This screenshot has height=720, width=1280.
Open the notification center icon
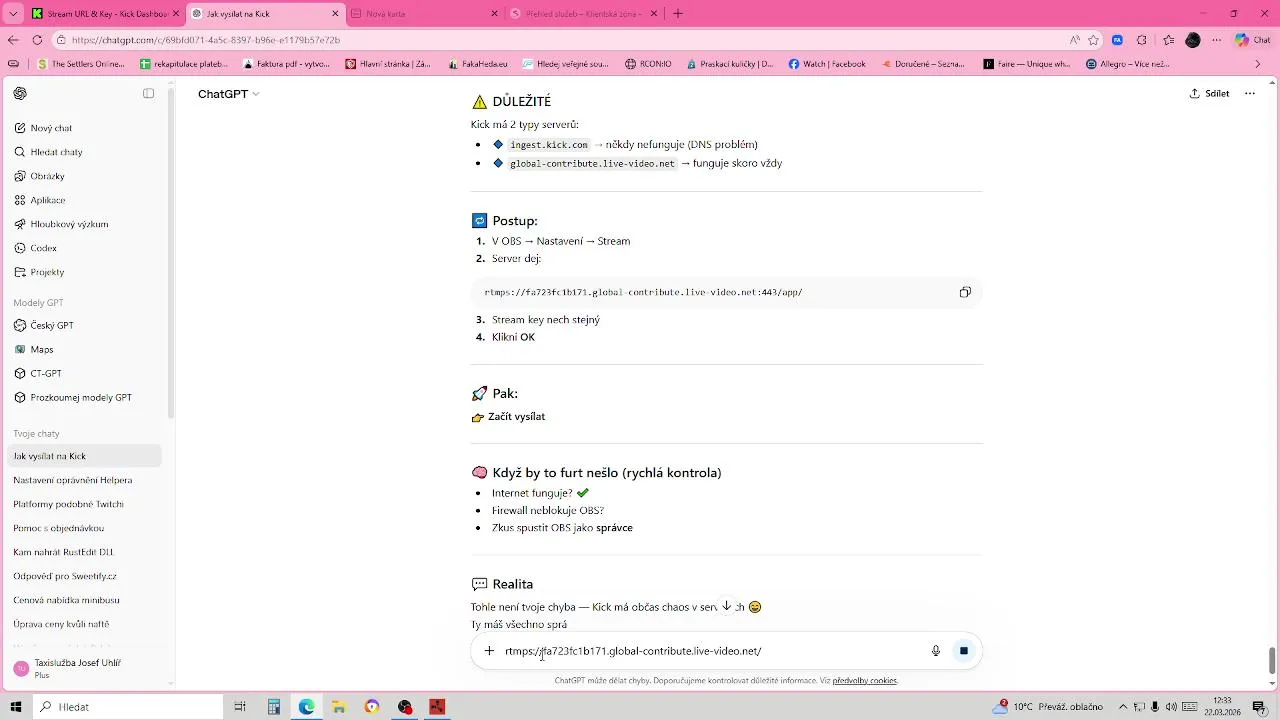[1260, 707]
